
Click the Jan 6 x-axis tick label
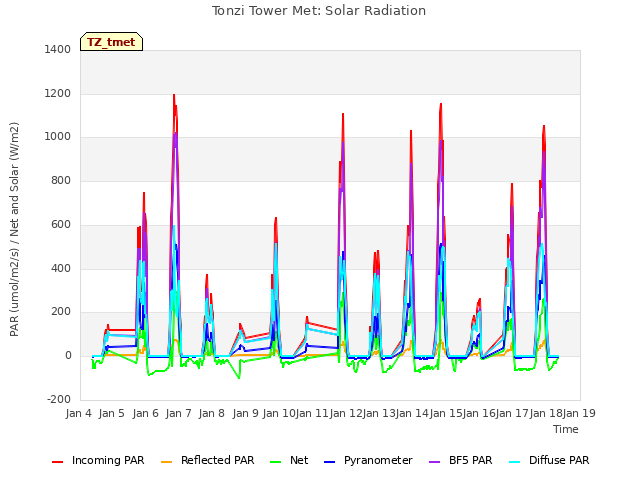pyautogui.click(x=146, y=413)
